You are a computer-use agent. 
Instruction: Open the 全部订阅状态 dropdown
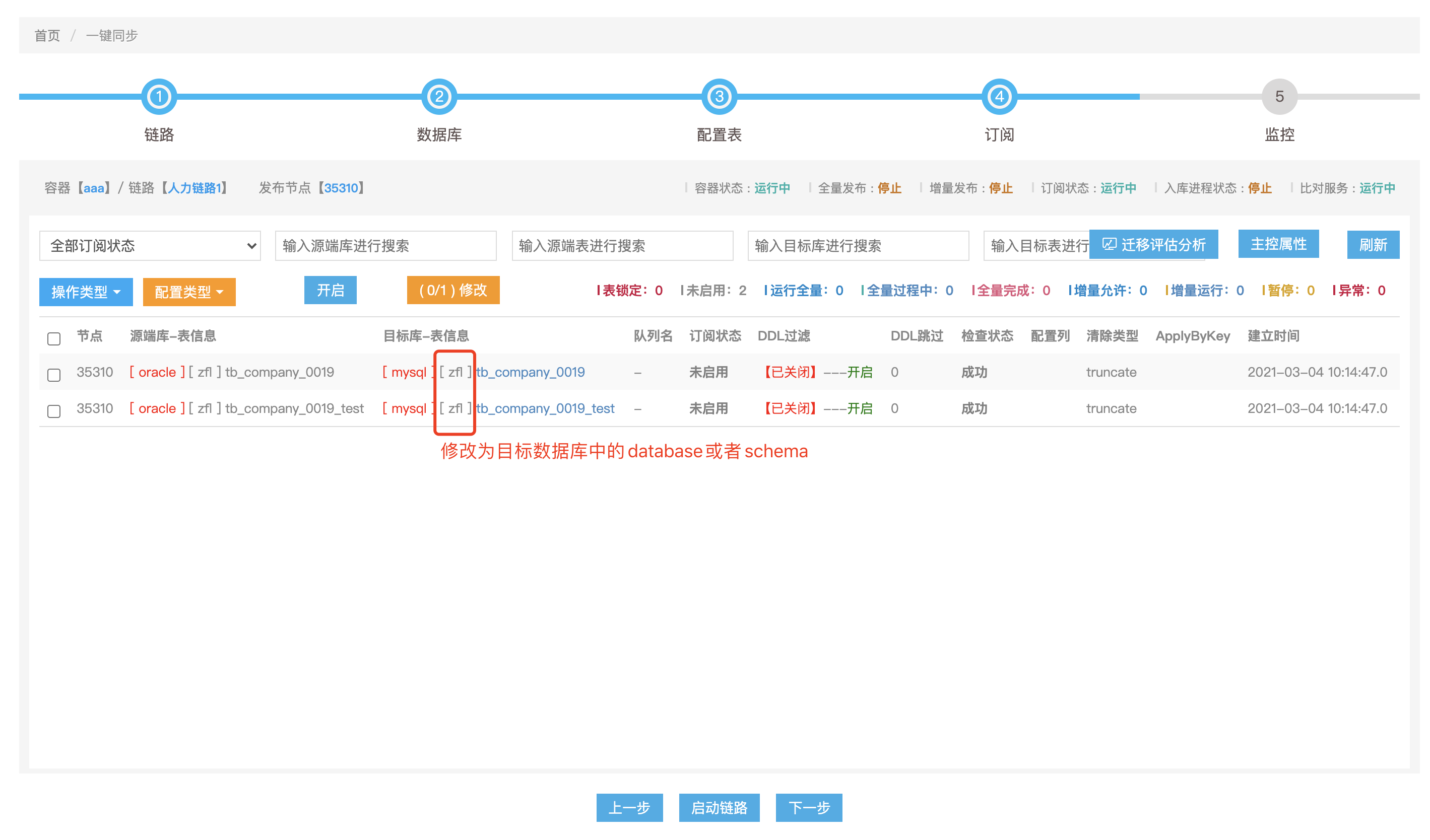click(x=150, y=246)
